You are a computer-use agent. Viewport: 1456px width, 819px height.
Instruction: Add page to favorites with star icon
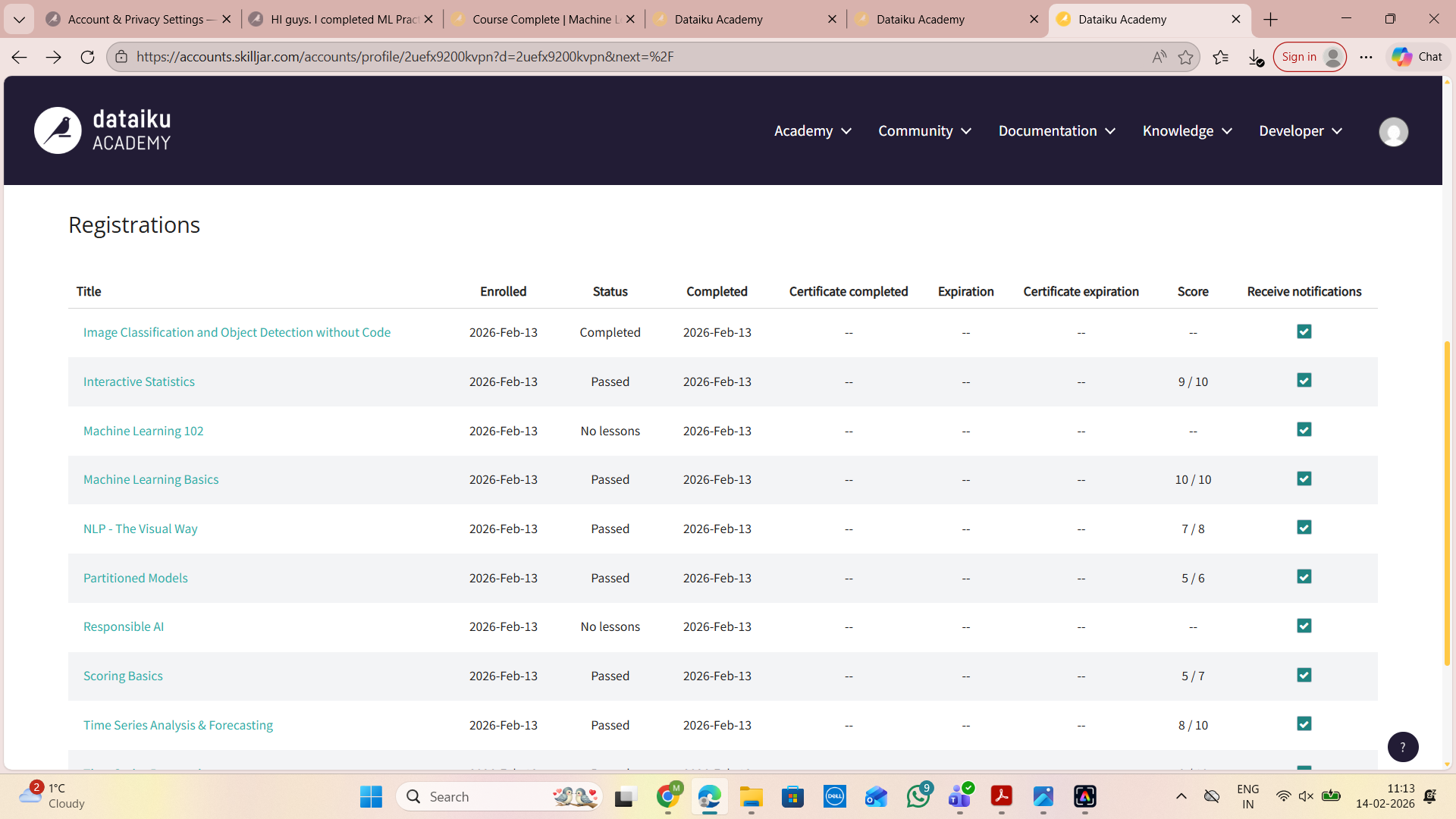pyautogui.click(x=1187, y=56)
